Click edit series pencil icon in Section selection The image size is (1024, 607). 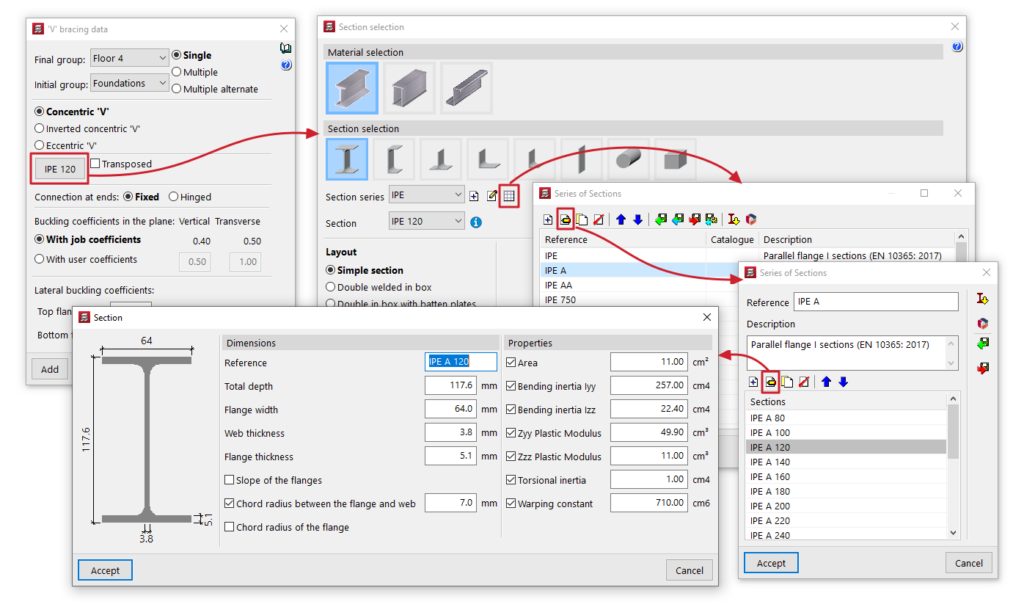(492, 196)
